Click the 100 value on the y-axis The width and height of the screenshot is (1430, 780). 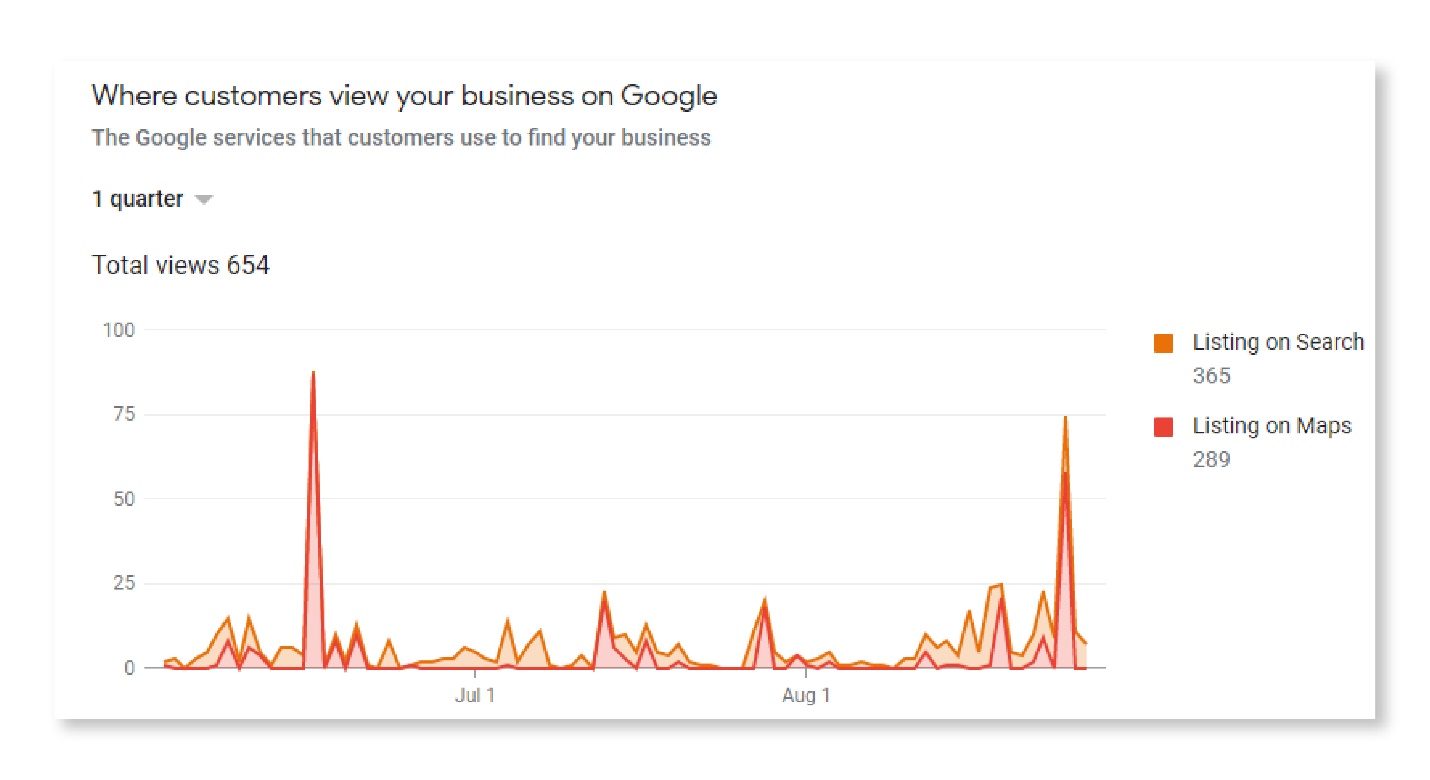click(117, 329)
